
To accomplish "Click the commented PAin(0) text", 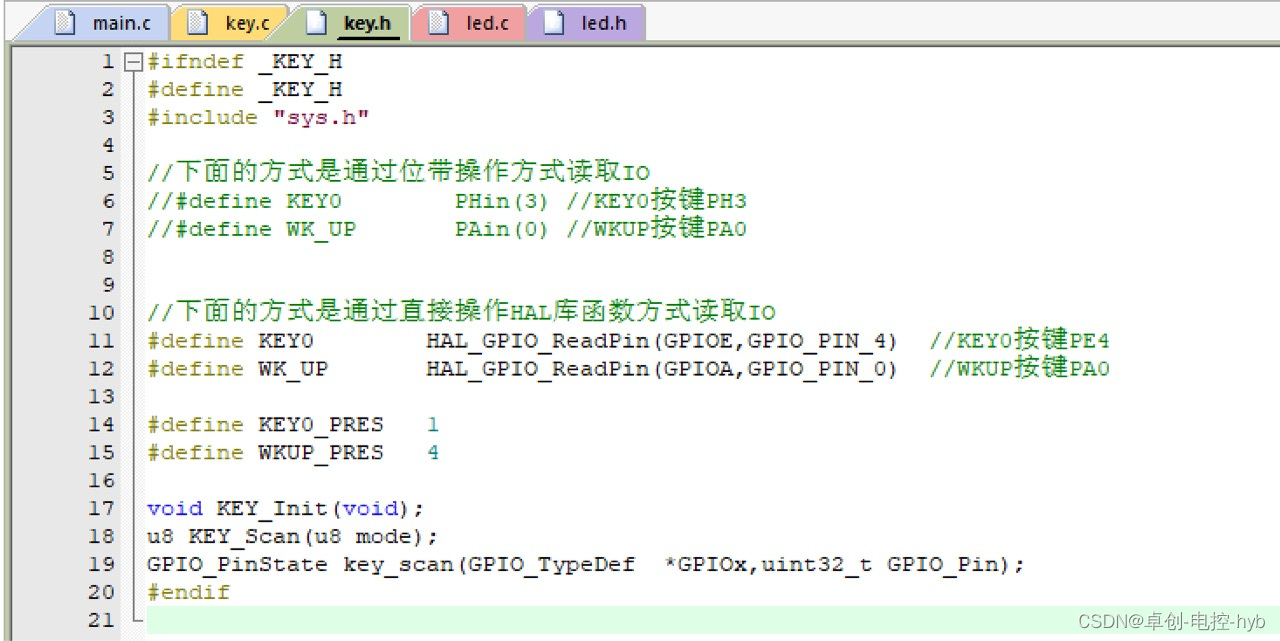I will point(503,229).
